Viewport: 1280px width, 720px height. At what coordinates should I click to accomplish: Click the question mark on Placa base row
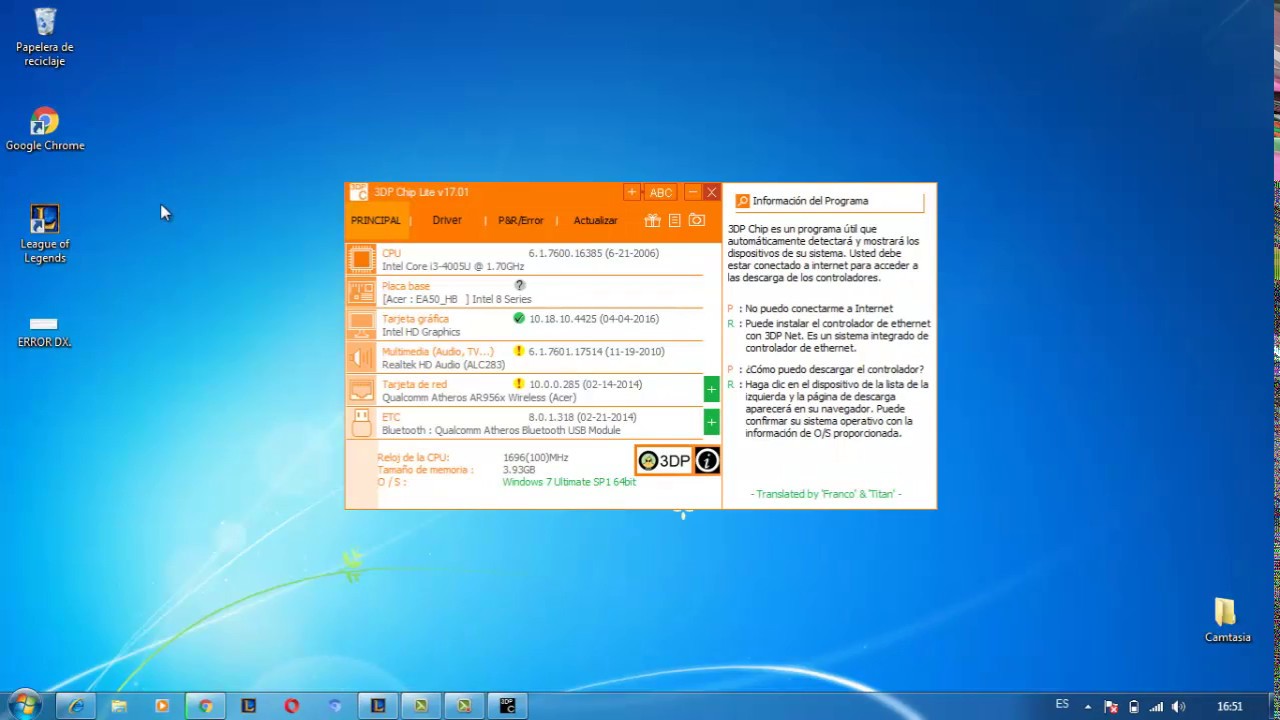coord(519,285)
